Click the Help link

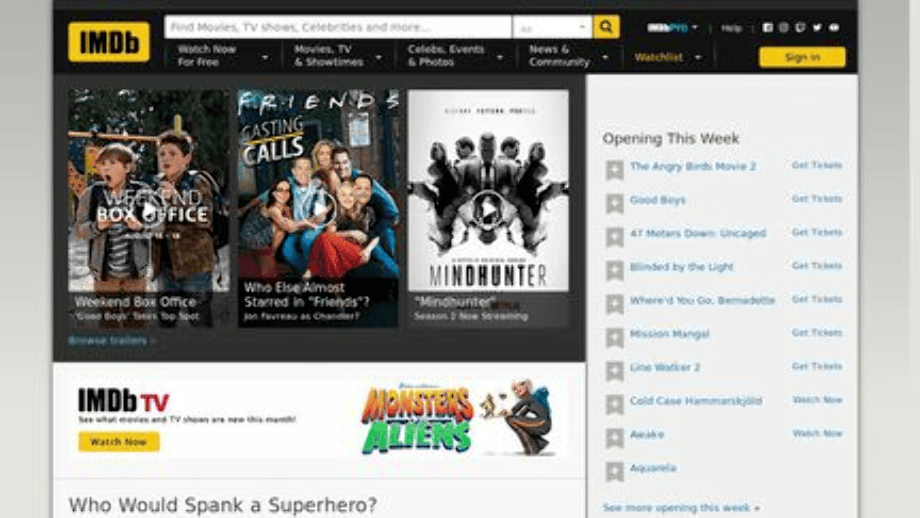[731, 28]
